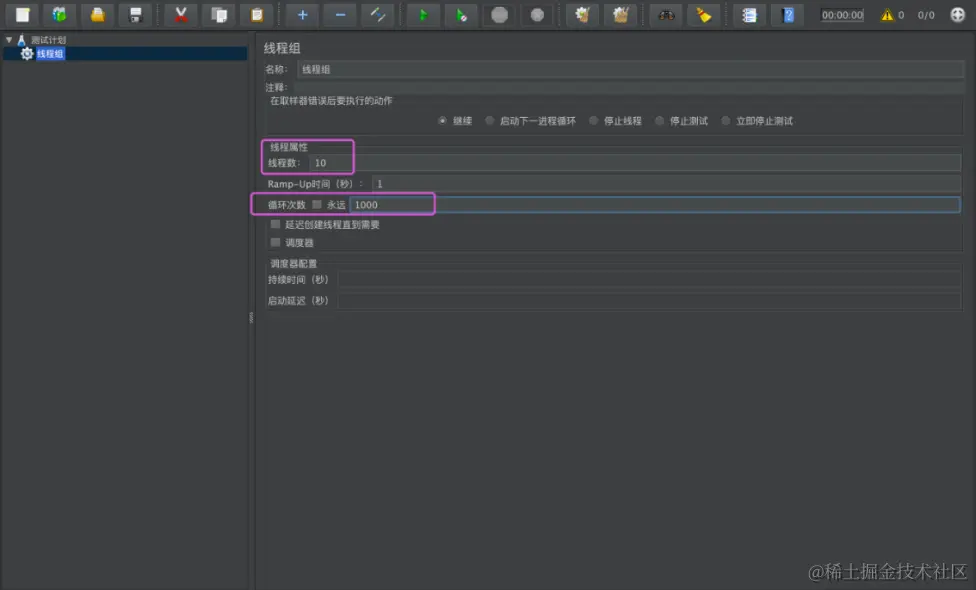Edit the 线程数 field showing 10

point(635,163)
